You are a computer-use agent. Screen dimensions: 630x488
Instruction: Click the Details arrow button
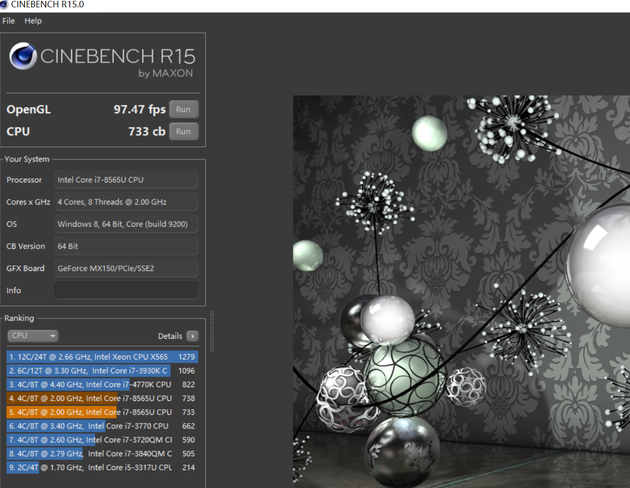tap(192, 336)
